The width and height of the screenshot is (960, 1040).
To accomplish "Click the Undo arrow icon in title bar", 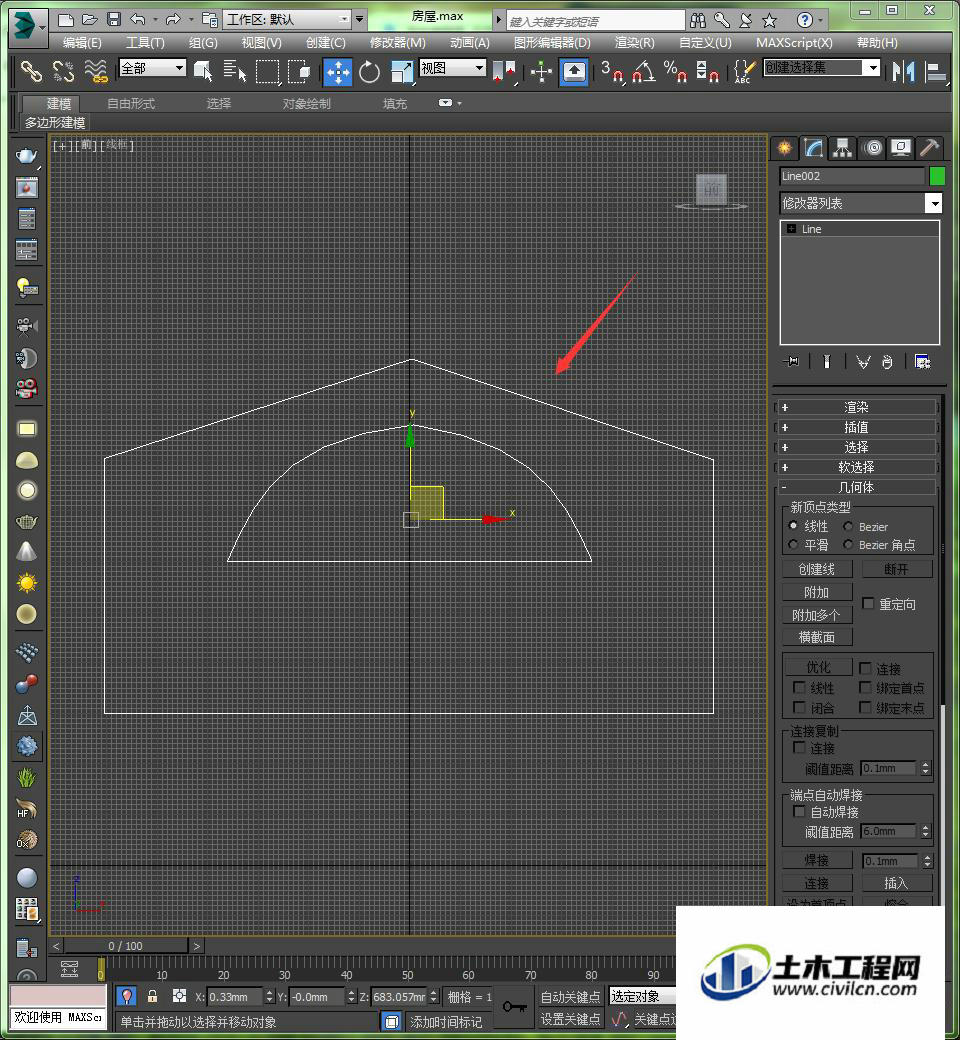I will (x=138, y=20).
